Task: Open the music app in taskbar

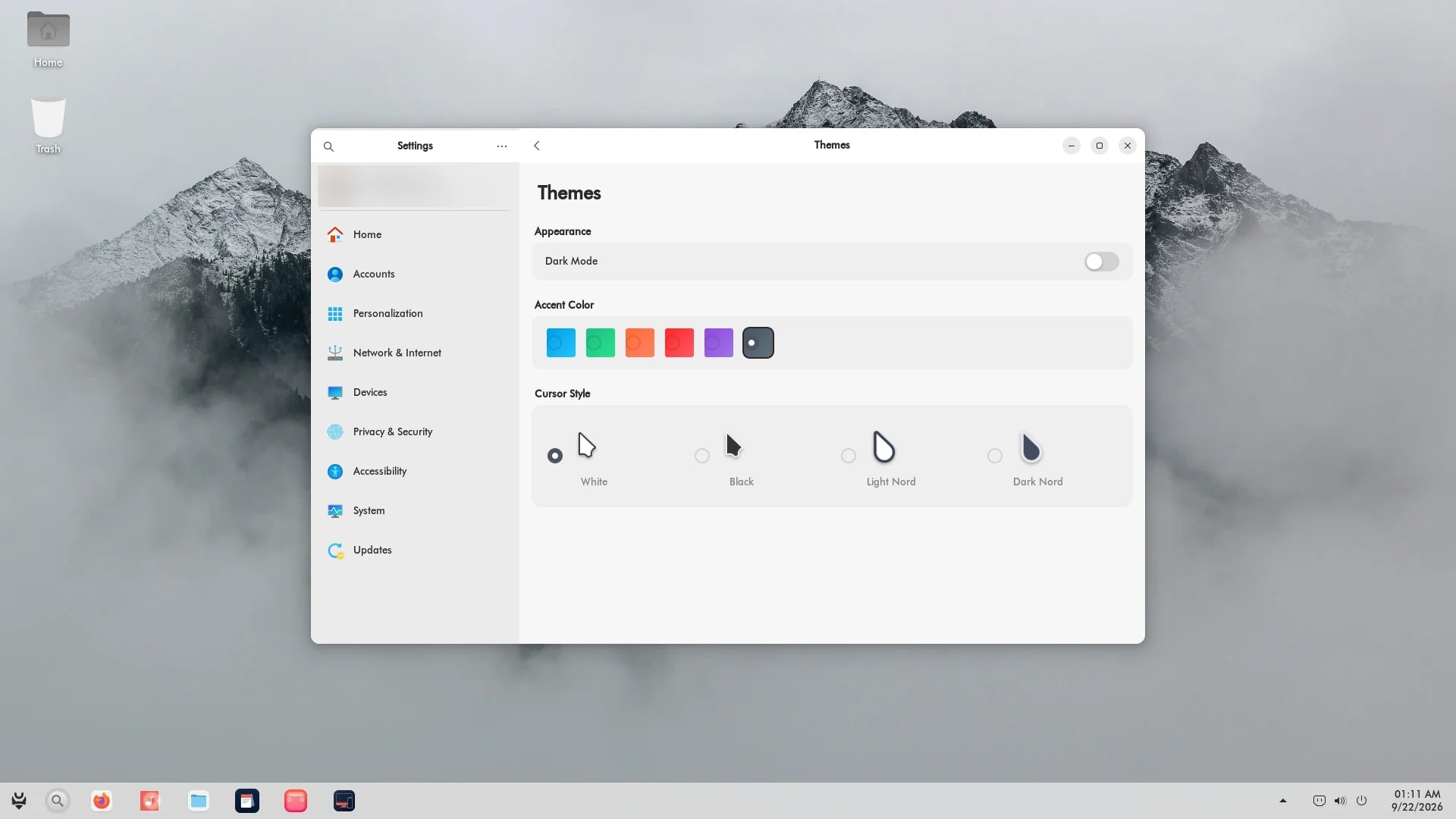Action: 149,801
